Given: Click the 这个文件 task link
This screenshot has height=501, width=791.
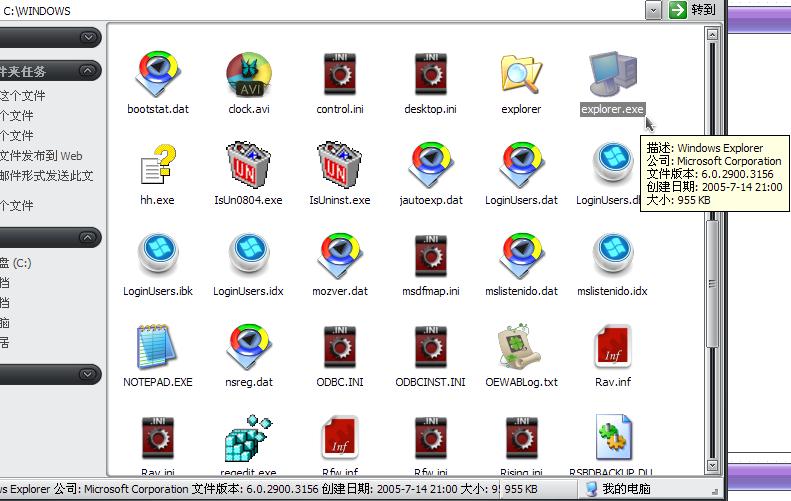Looking at the screenshot, I should click(23, 95).
